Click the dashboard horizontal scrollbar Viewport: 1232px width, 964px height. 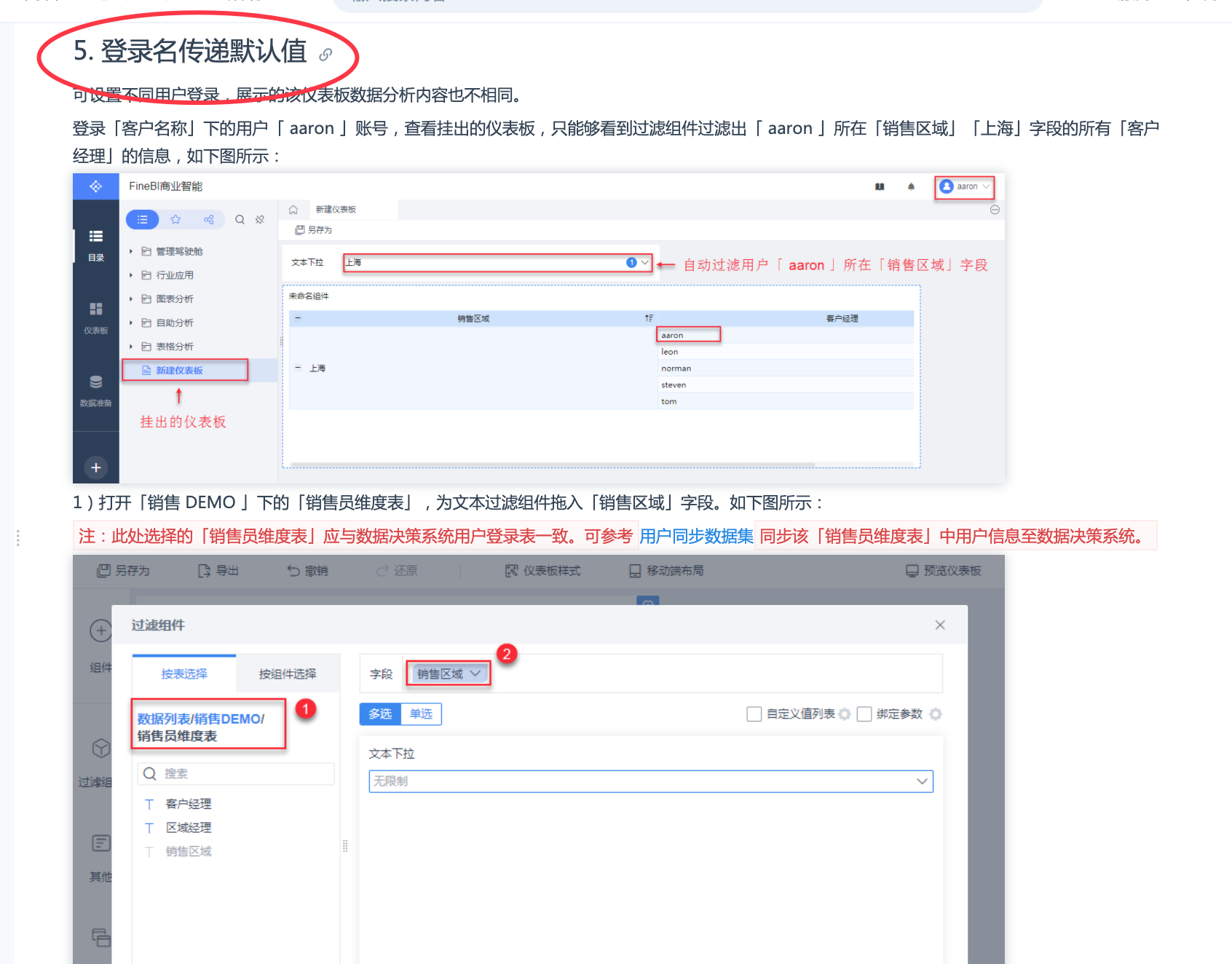coord(552,464)
